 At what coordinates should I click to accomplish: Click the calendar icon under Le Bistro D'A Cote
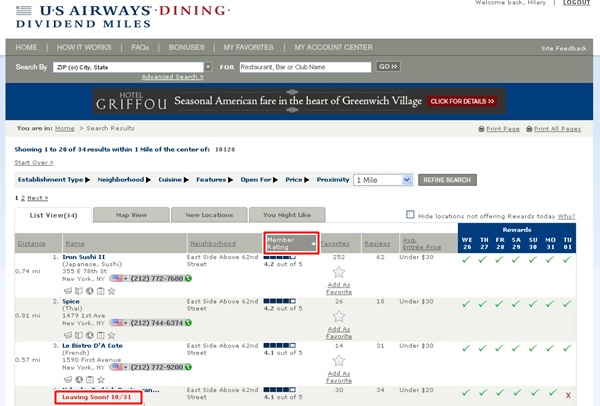click(x=90, y=380)
